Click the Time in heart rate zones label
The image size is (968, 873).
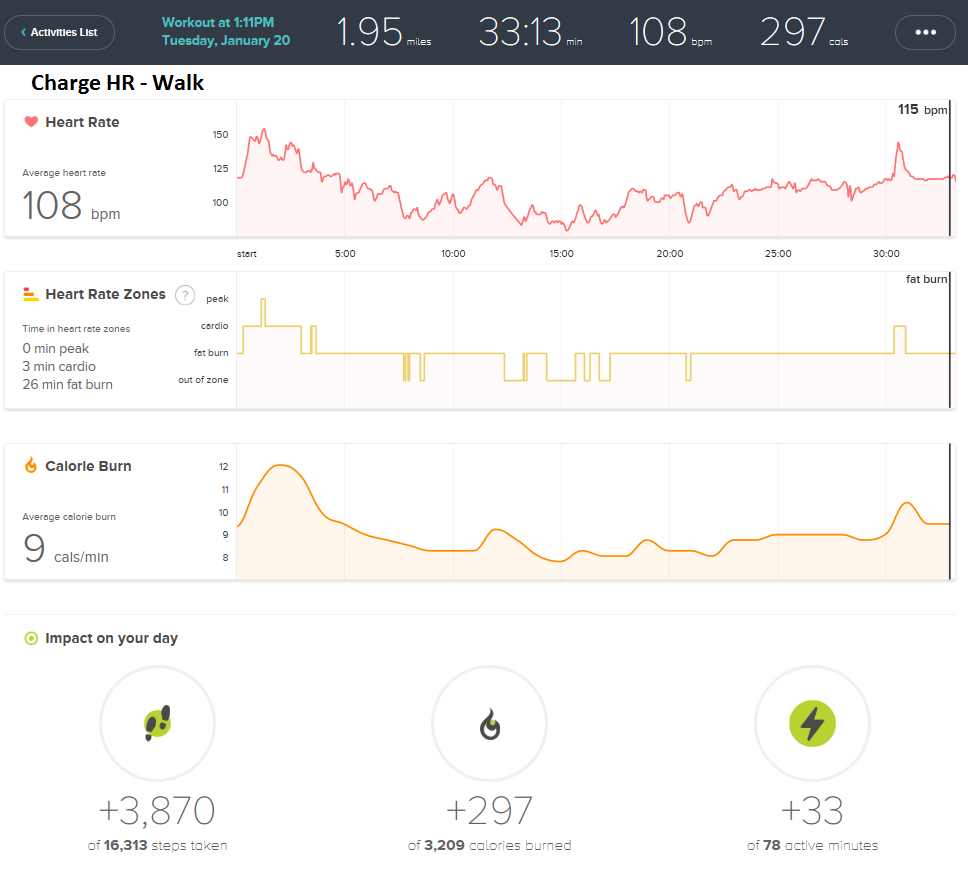[x=77, y=328]
